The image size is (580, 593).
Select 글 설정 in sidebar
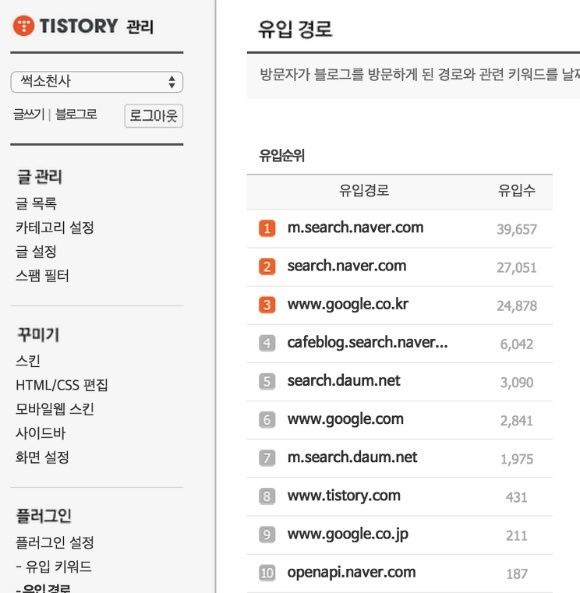pyautogui.click(x=36, y=251)
